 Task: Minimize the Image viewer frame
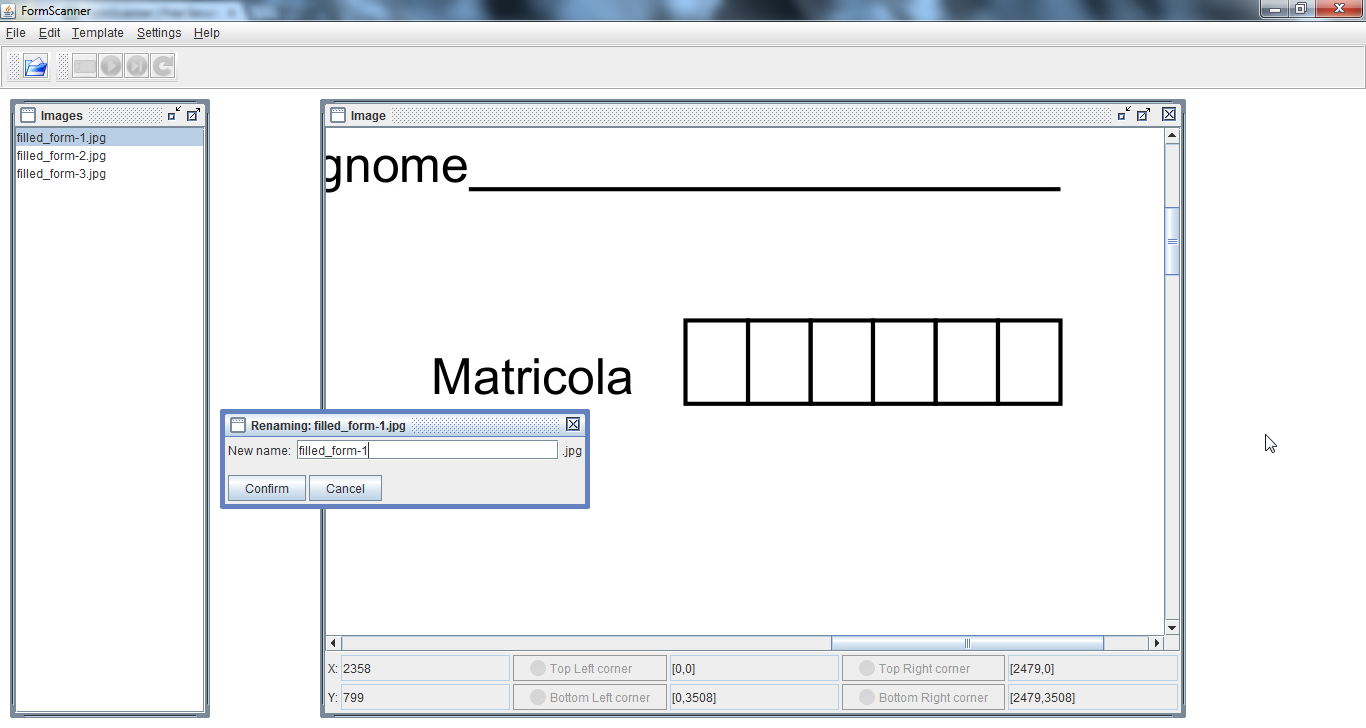1124,115
